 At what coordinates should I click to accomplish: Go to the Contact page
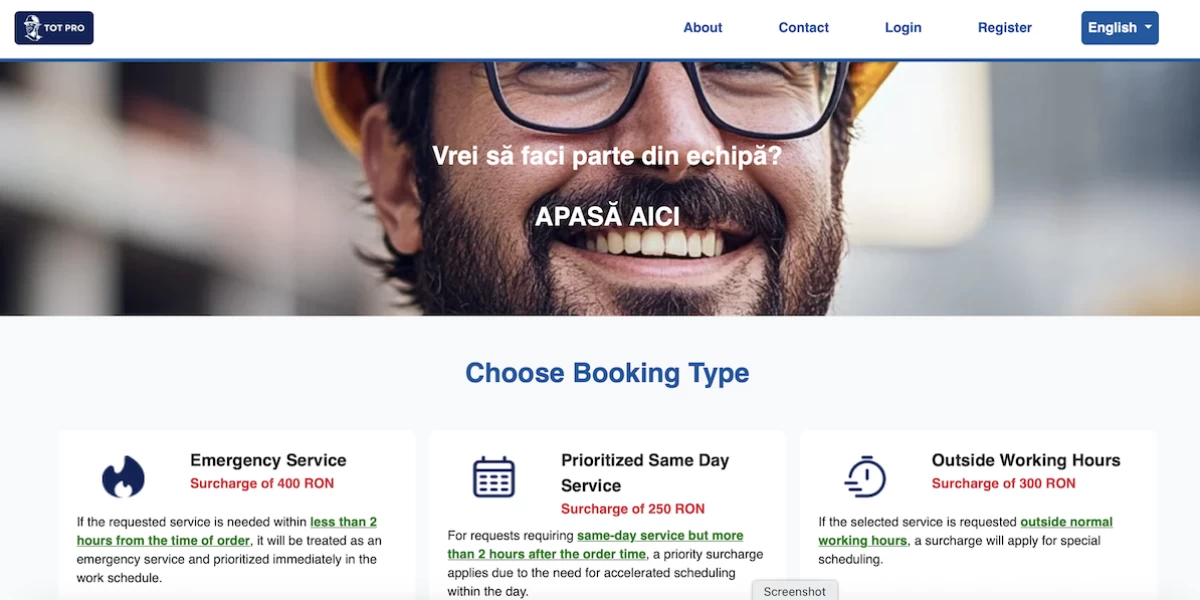tap(804, 28)
